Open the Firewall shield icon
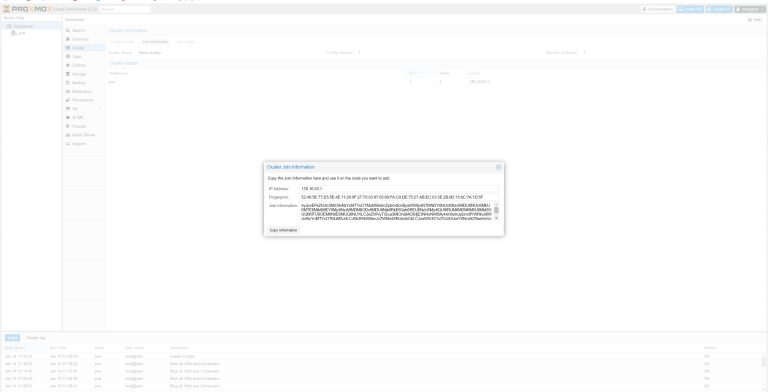Screen dimensions: 768x392 (x=68, y=126)
